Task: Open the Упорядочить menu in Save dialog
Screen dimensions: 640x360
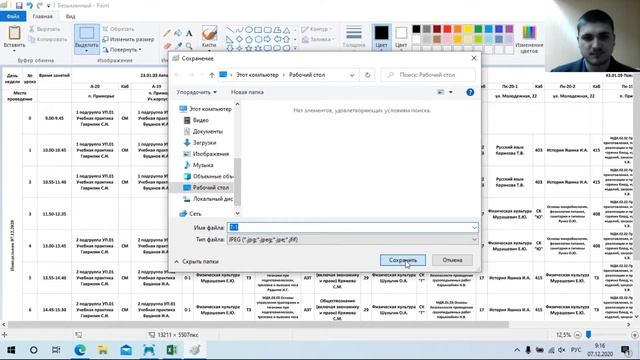Action: 196,92
